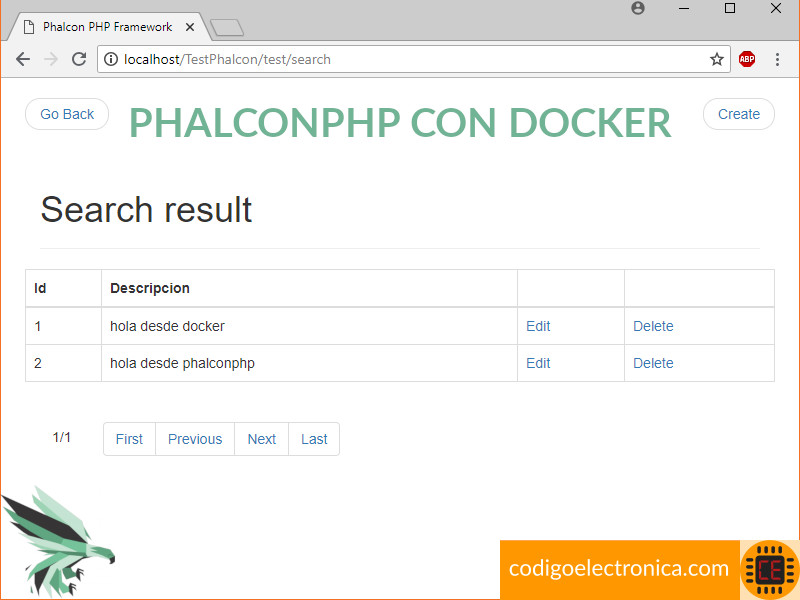The width and height of the screenshot is (800, 600).
Task: Click the browser back arrow
Action: pyautogui.click(x=23, y=59)
